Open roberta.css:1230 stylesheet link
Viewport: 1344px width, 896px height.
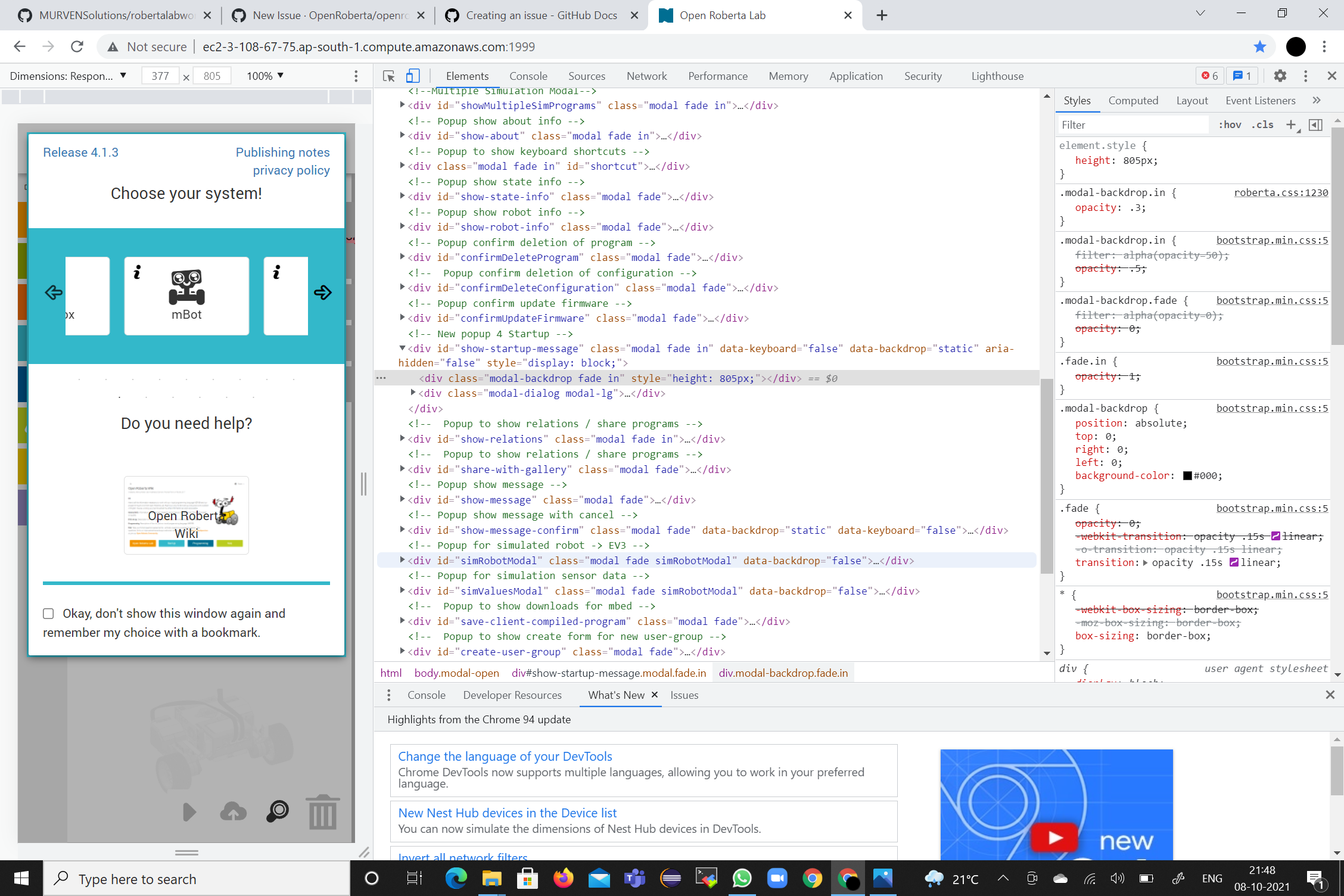(x=1280, y=192)
